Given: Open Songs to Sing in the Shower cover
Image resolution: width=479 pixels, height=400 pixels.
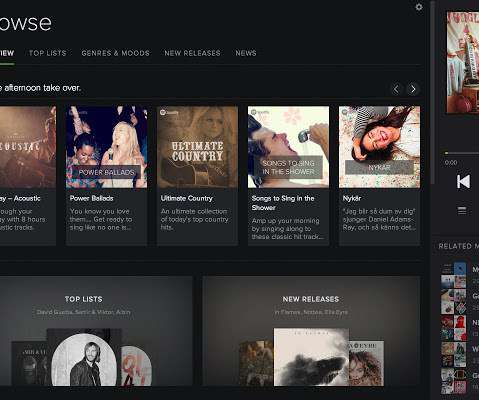Looking at the screenshot, I should pyautogui.click(x=288, y=147).
